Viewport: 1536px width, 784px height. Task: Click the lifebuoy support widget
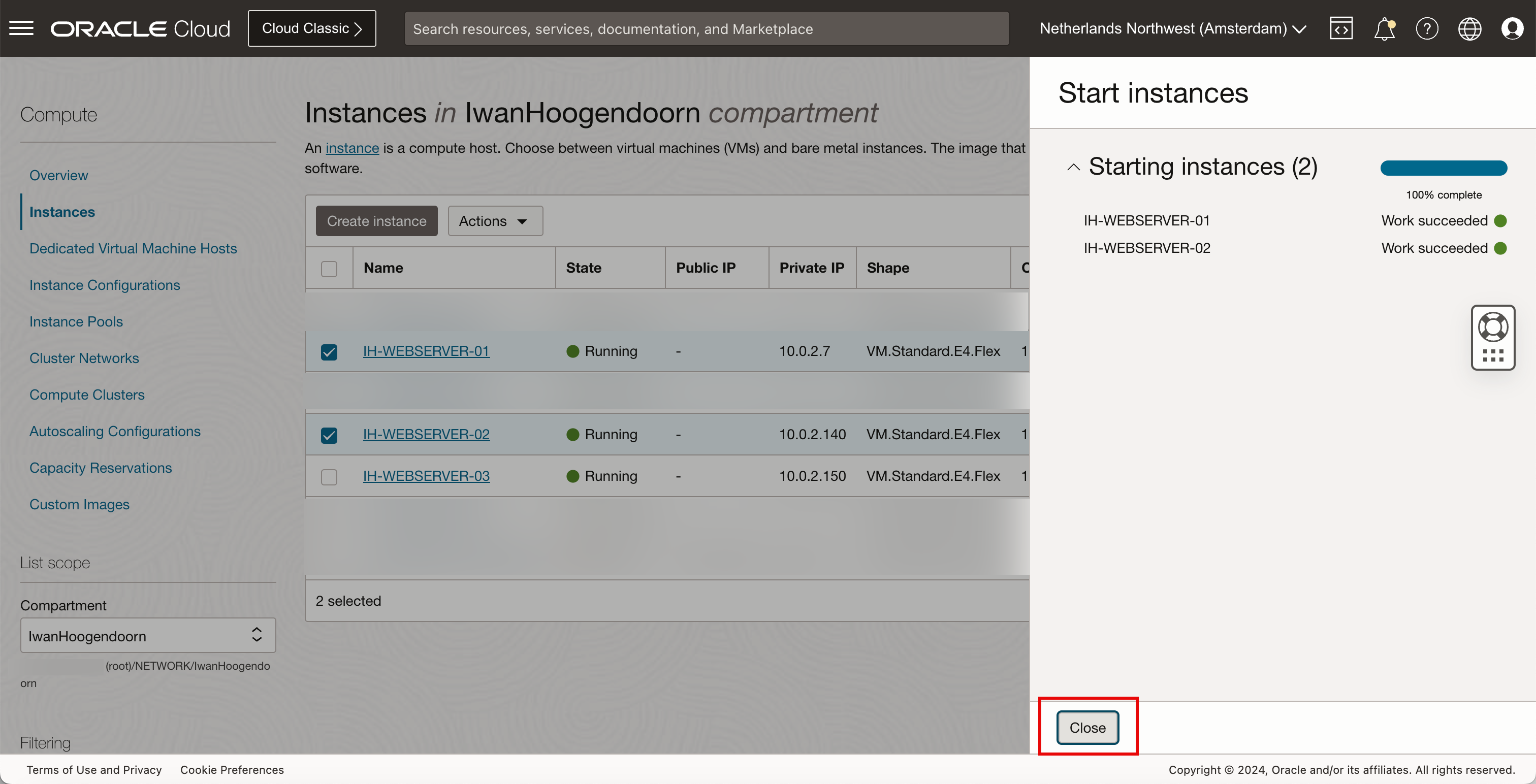(x=1492, y=328)
